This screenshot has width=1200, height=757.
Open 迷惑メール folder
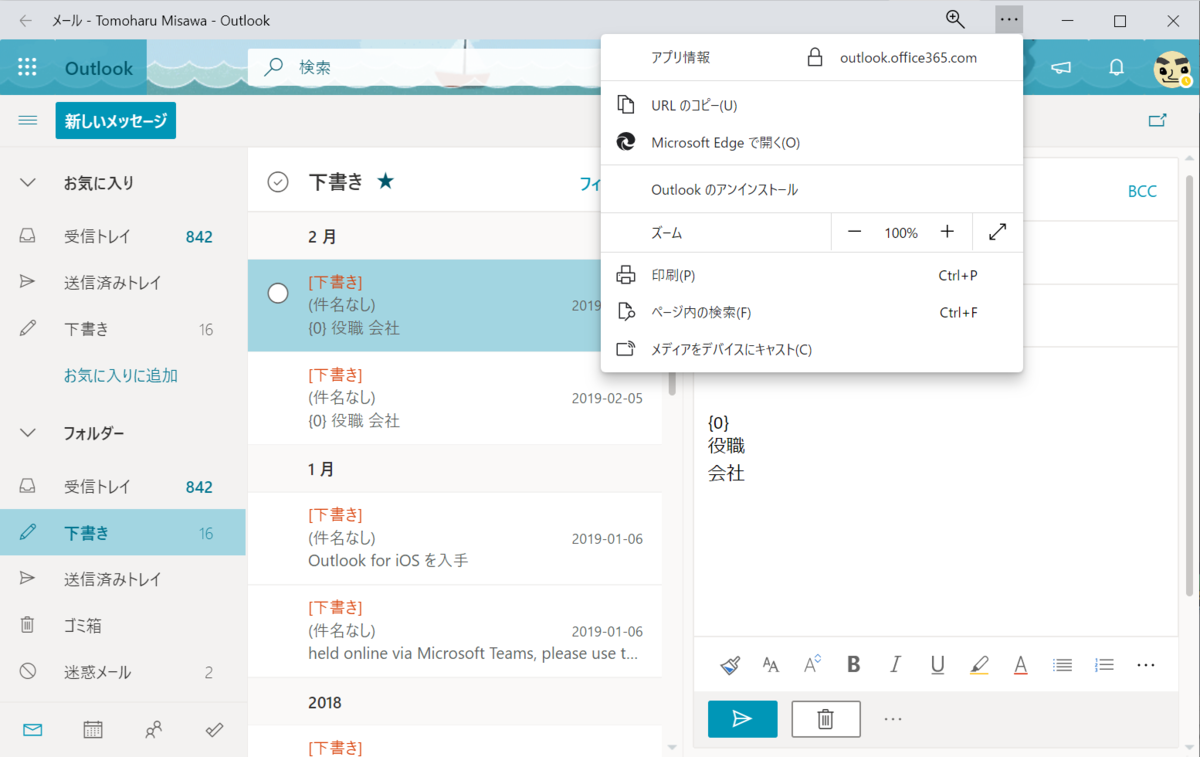[123, 672]
